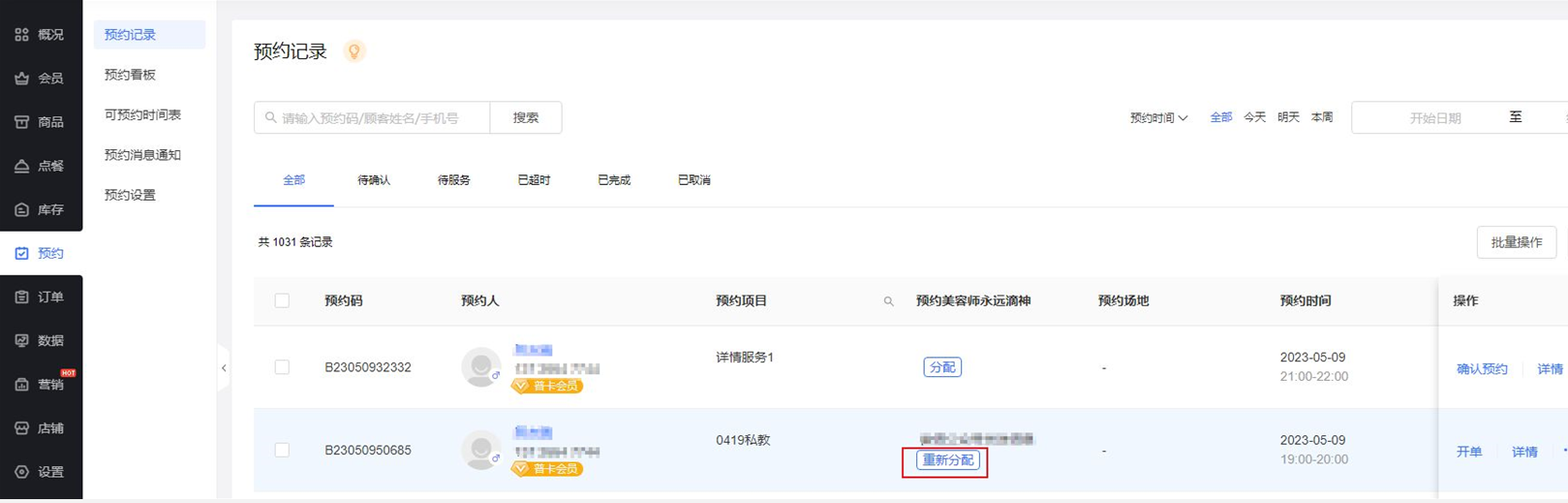Screen dimensions: 1568x503
Task: Switch to the 全部 status tab
Action: coord(293,180)
